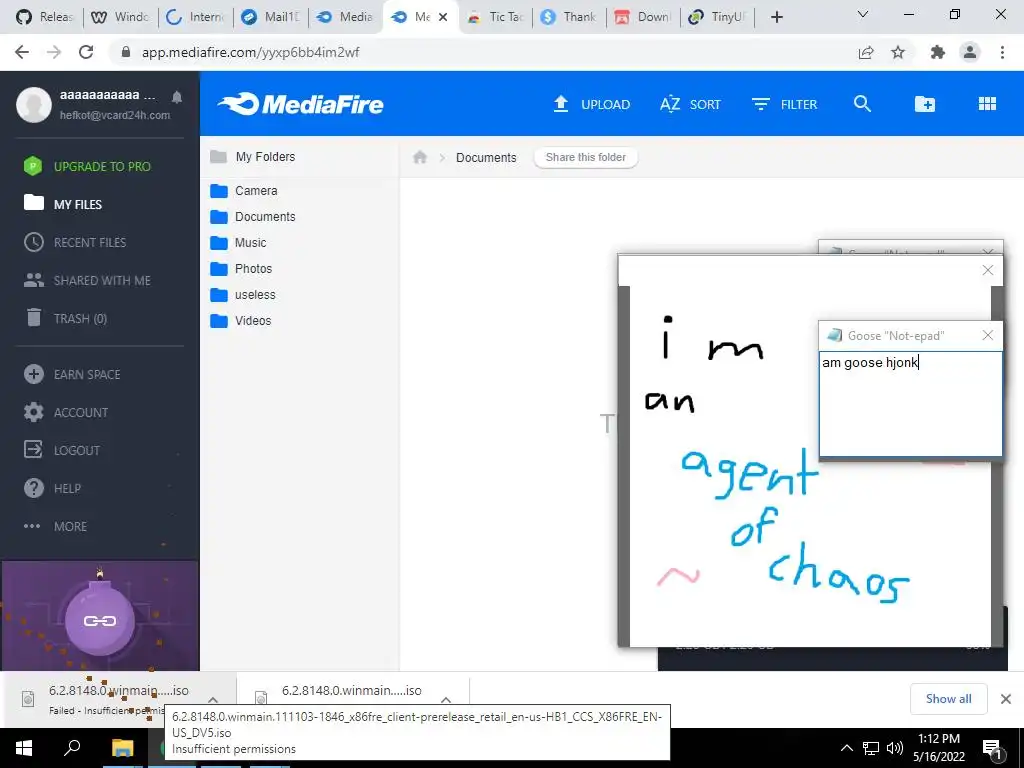Open a new browser tab

pyautogui.click(x=776, y=17)
